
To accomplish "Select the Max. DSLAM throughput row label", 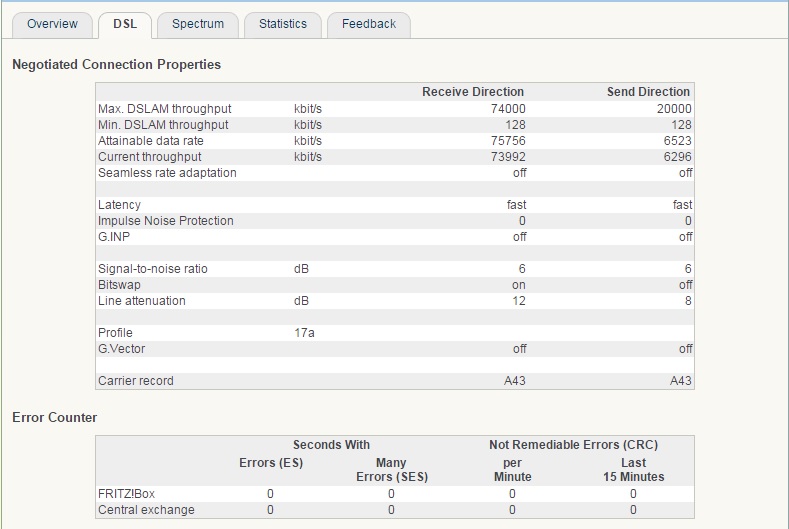I will click(x=164, y=109).
